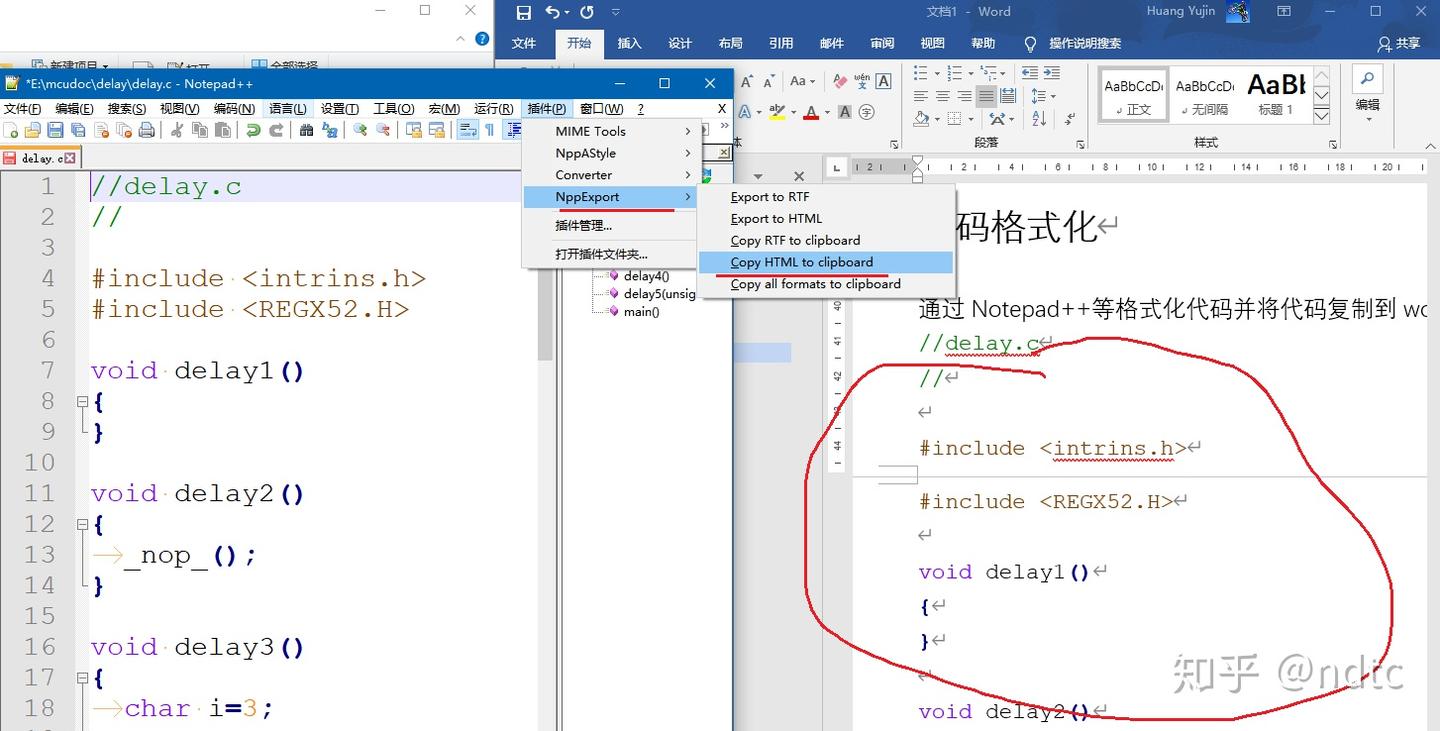Click the red font color button in Word

click(x=811, y=112)
